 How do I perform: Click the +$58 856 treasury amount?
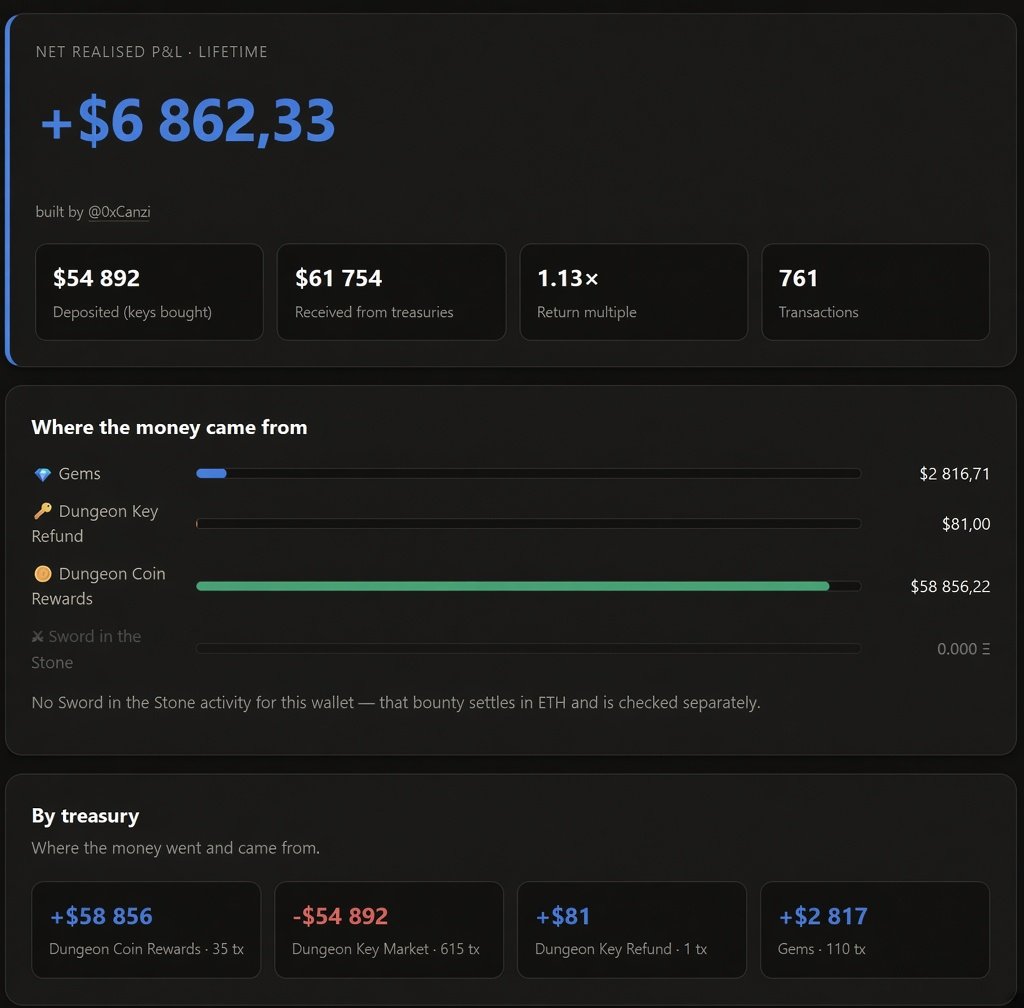pos(101,916)
